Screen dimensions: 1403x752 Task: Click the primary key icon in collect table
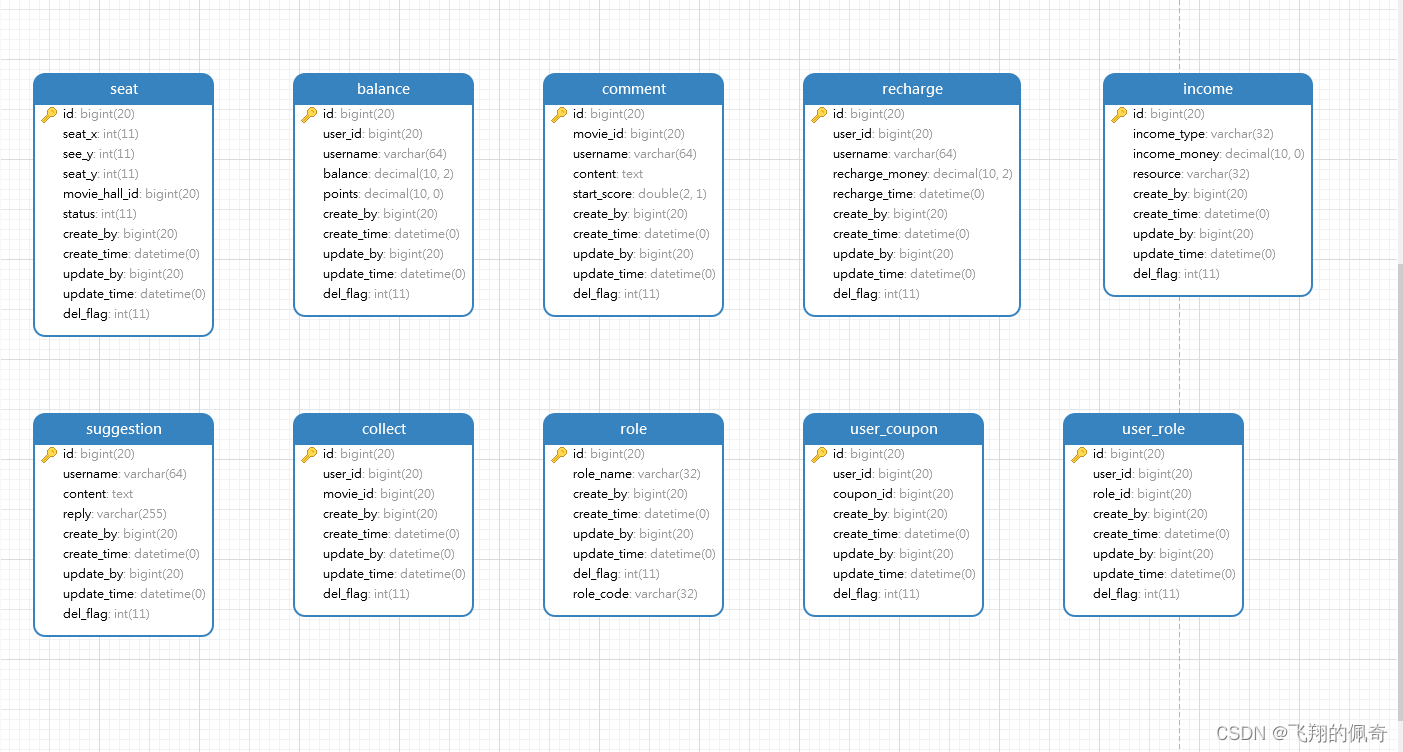coord(310,454)
